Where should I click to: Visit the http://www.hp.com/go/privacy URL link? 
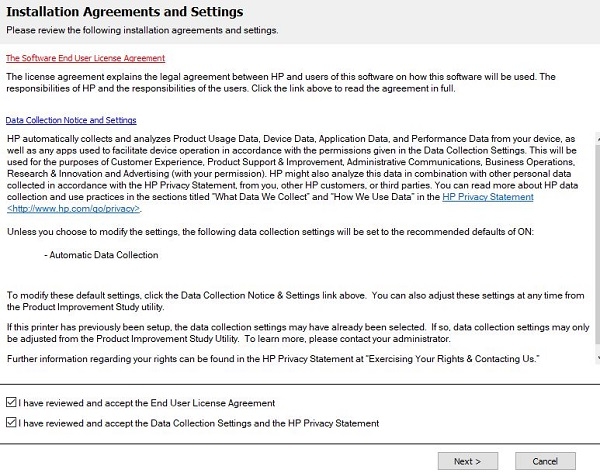[x=74, y=209]
